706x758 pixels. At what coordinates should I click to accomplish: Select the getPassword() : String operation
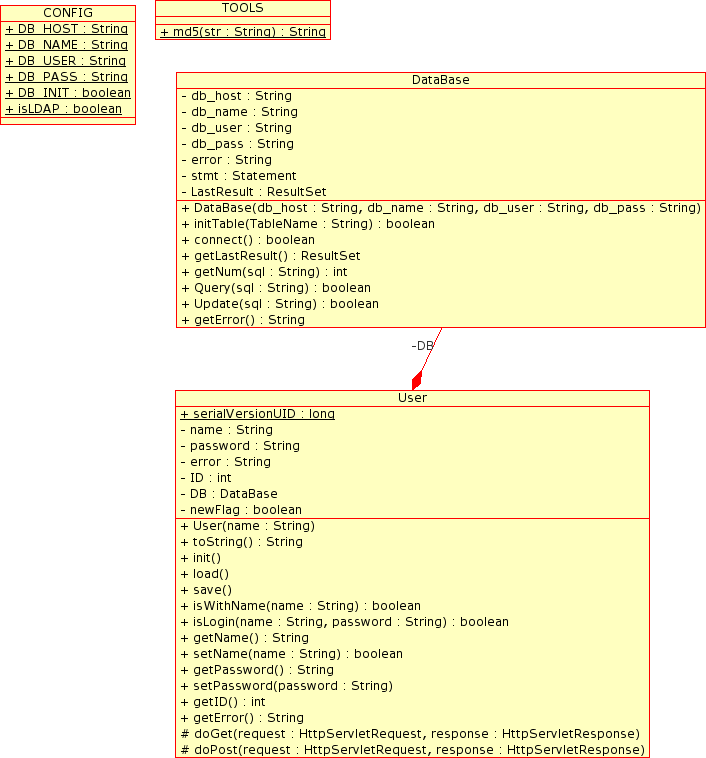point(257,670)
